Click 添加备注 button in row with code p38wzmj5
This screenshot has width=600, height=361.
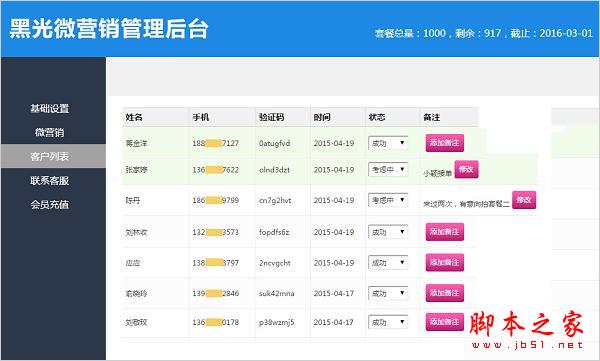coord(445,322)
